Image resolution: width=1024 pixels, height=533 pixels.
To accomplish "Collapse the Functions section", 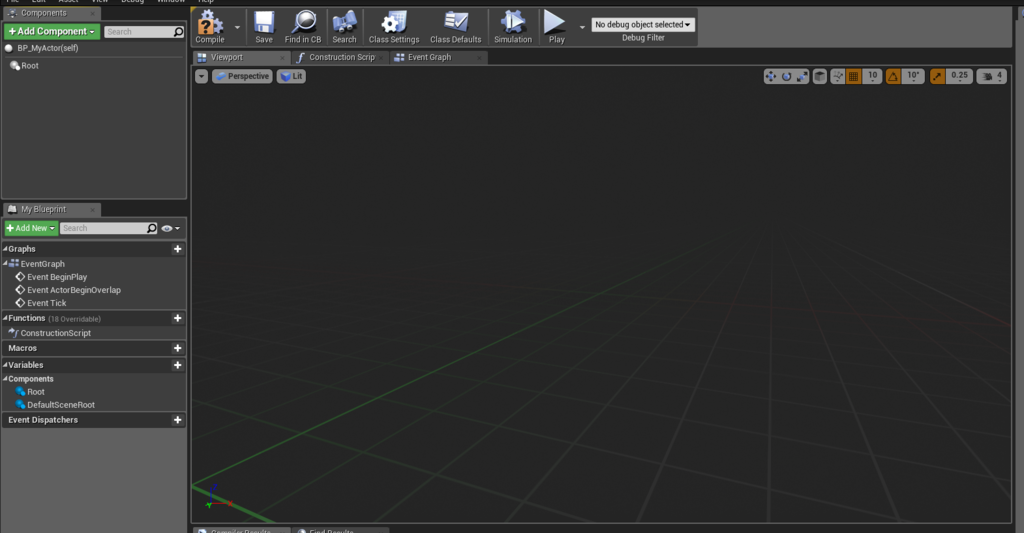I will 5,317.
